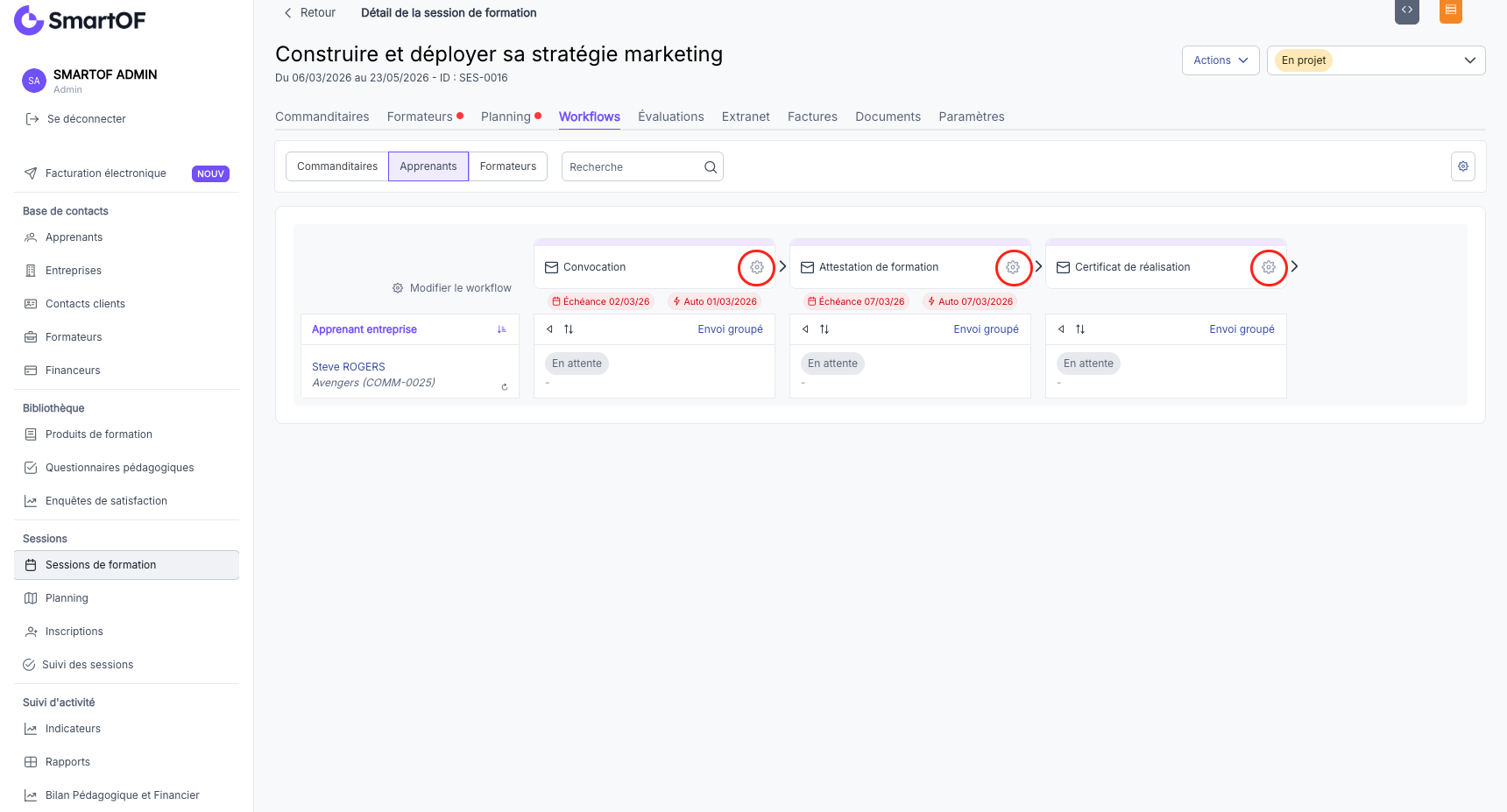Open Indicateurs in the sidebar

pos(126,729)
